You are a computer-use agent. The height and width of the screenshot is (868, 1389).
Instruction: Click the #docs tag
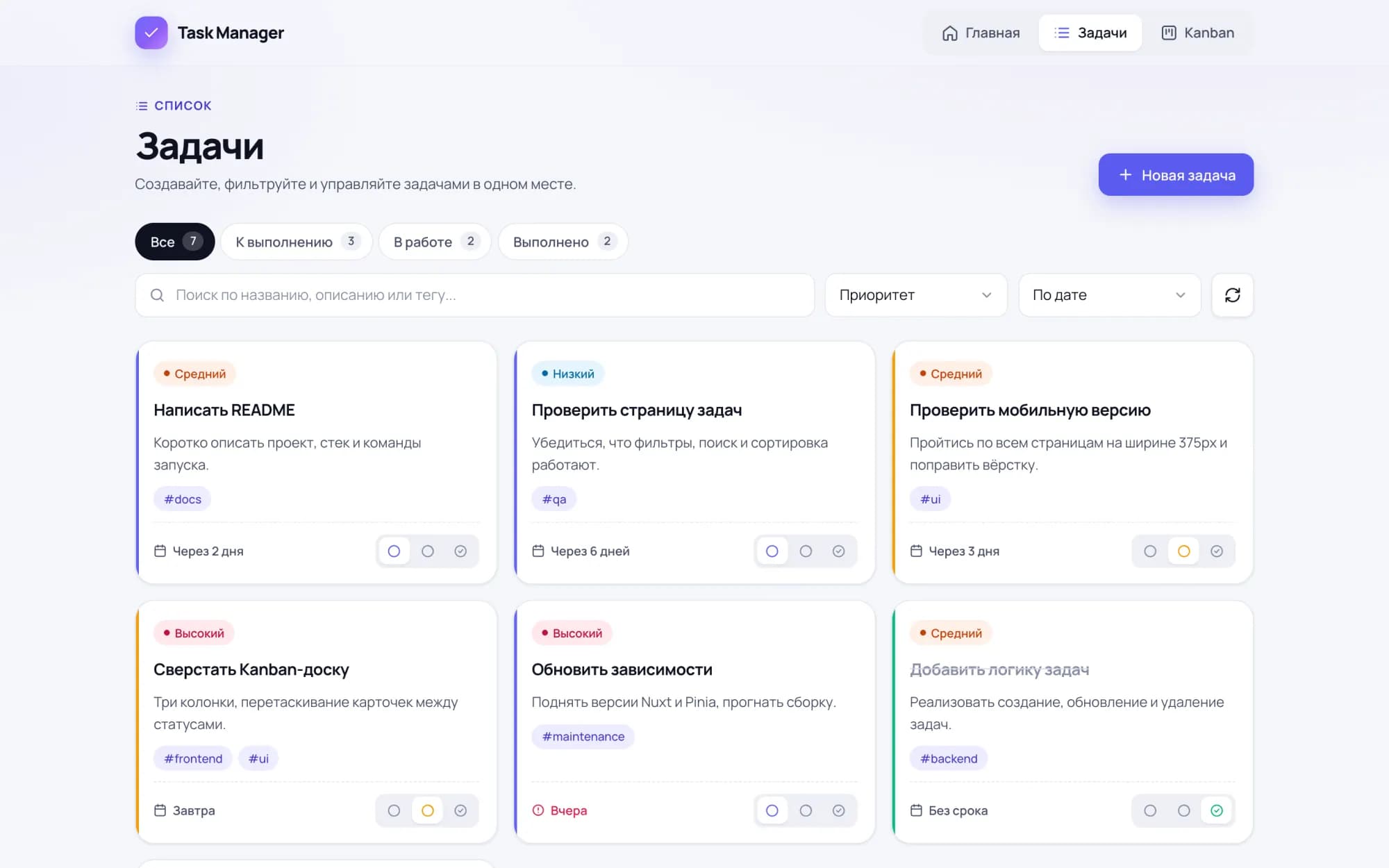click(183, 499)
